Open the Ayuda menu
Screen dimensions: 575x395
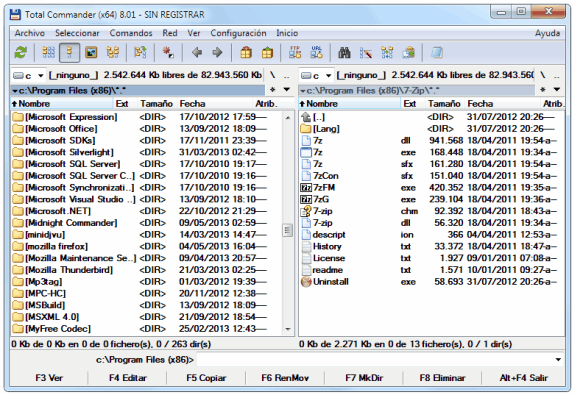coord(547,33)
